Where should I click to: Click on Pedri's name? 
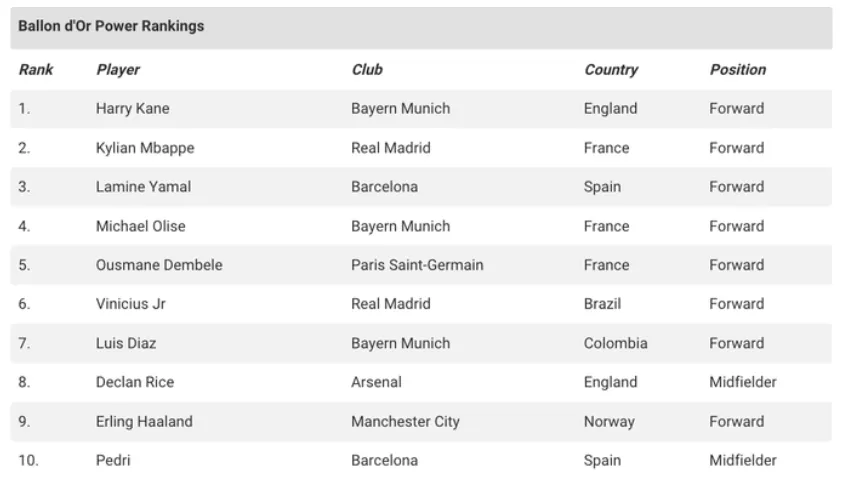tap(113, 460)
